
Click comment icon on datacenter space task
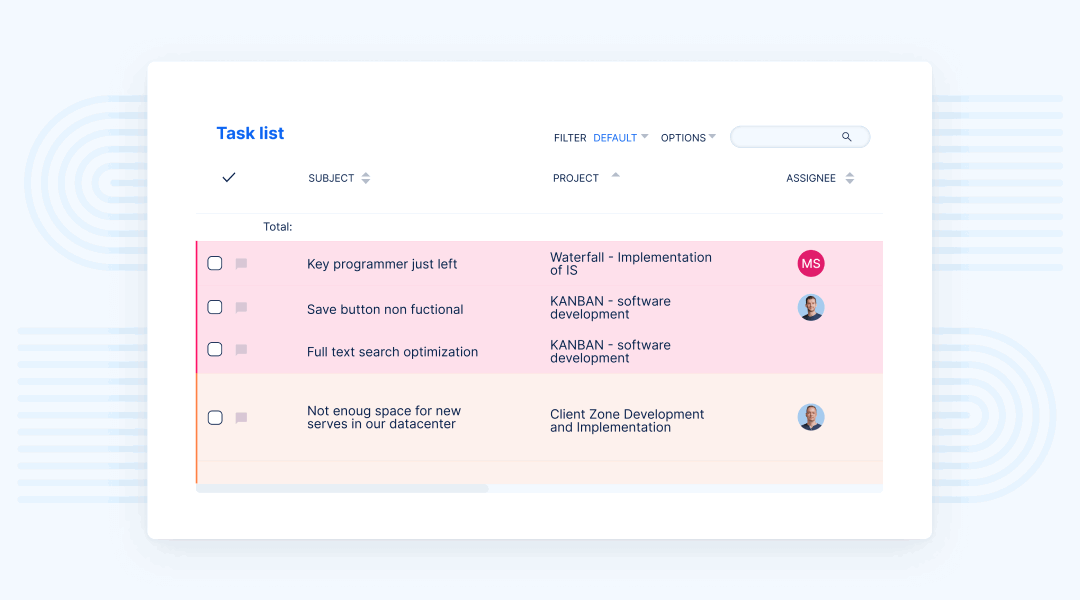click(x=241, y=418)
